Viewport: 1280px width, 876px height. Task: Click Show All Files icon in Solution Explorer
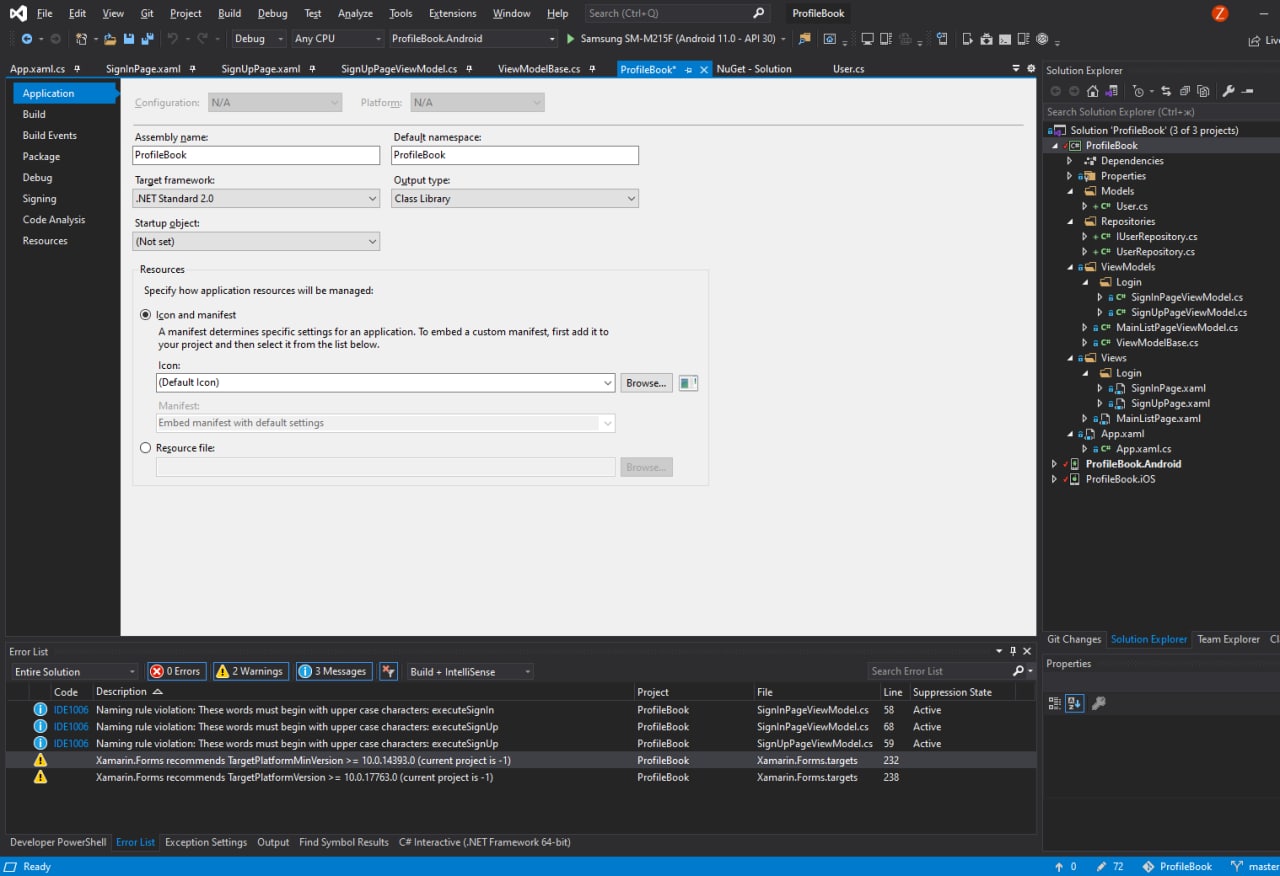[1203, 91]
